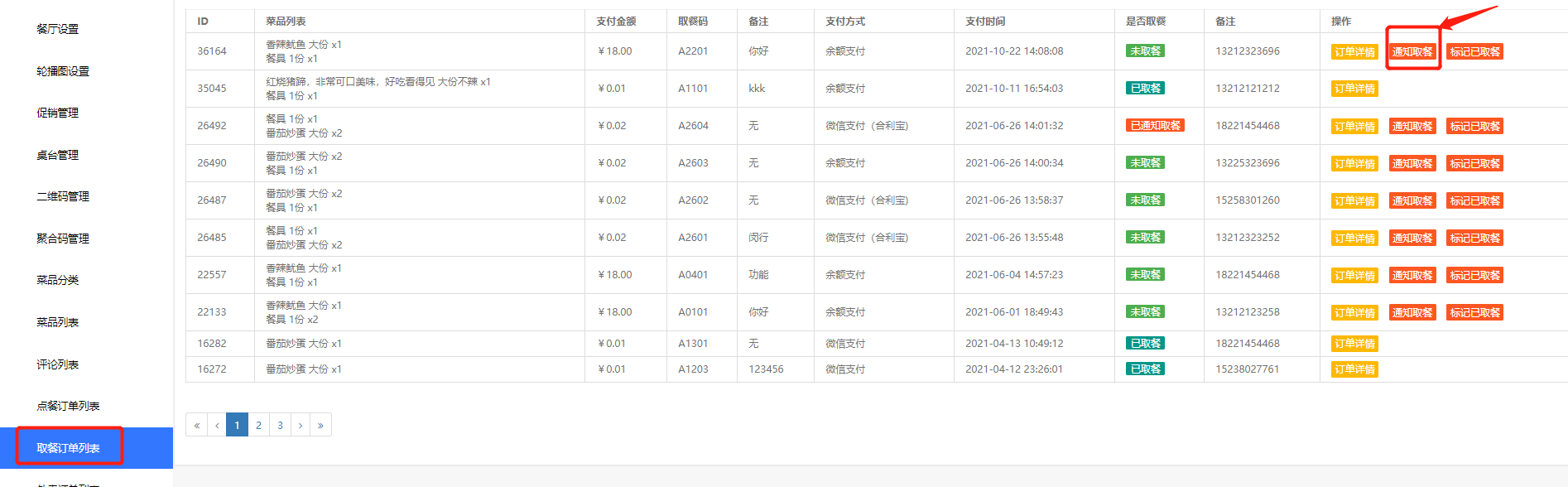Click 标记已取餐 for order 36164
Viewport: 1568px width, 487px height.
(x=1474, y=51)
